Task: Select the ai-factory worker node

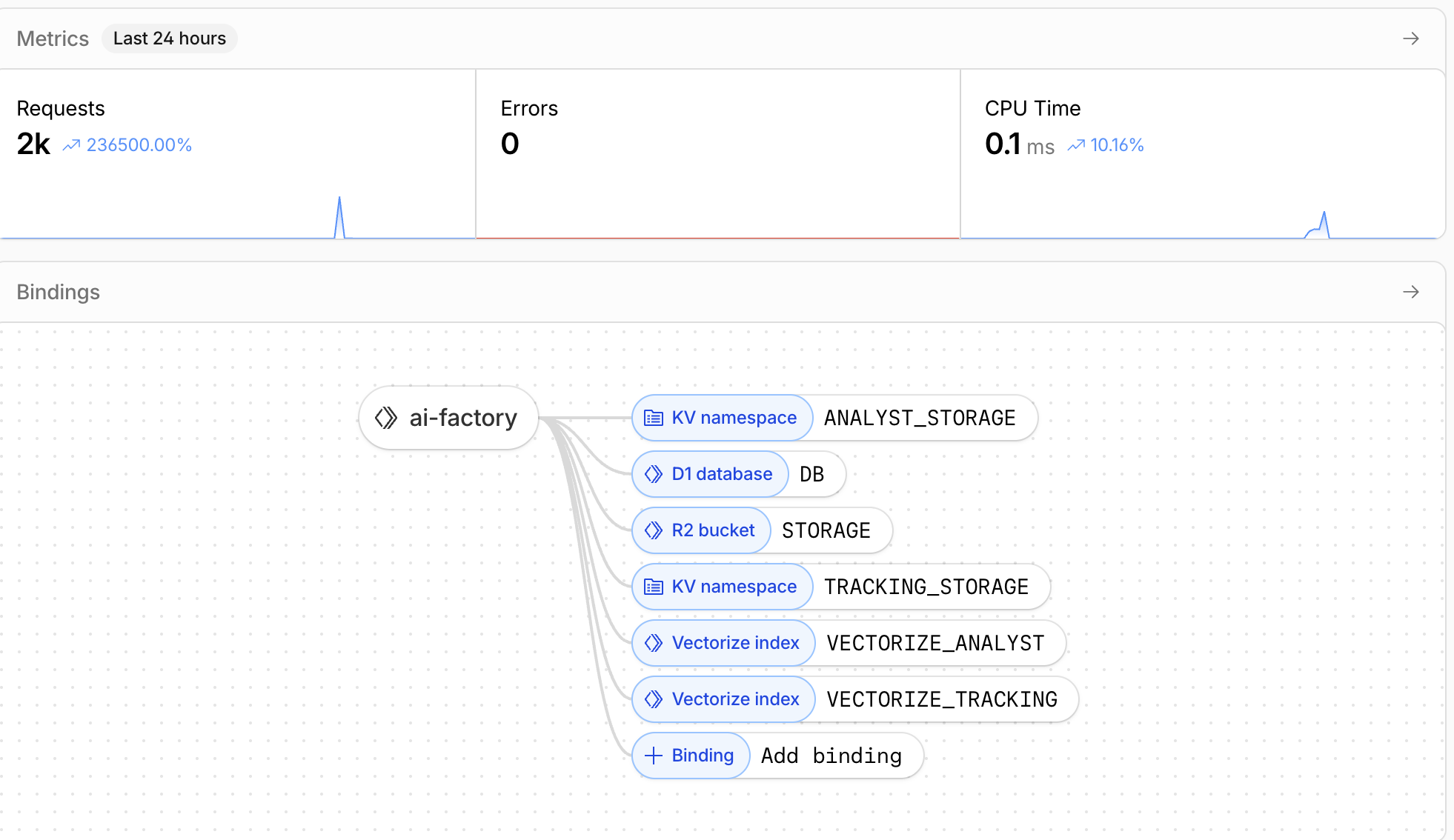Action: (x=462, y=418)
